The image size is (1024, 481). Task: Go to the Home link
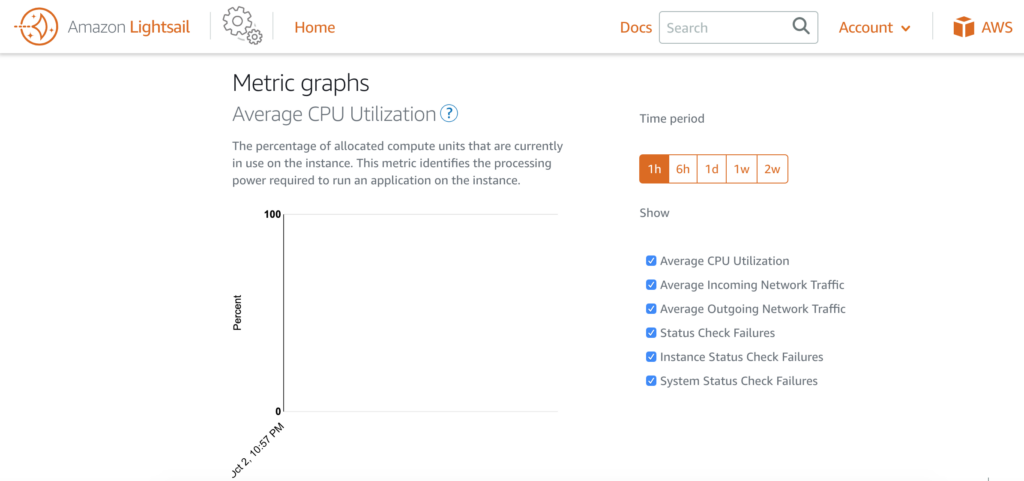pyautogui.click(x=315, y=27)
